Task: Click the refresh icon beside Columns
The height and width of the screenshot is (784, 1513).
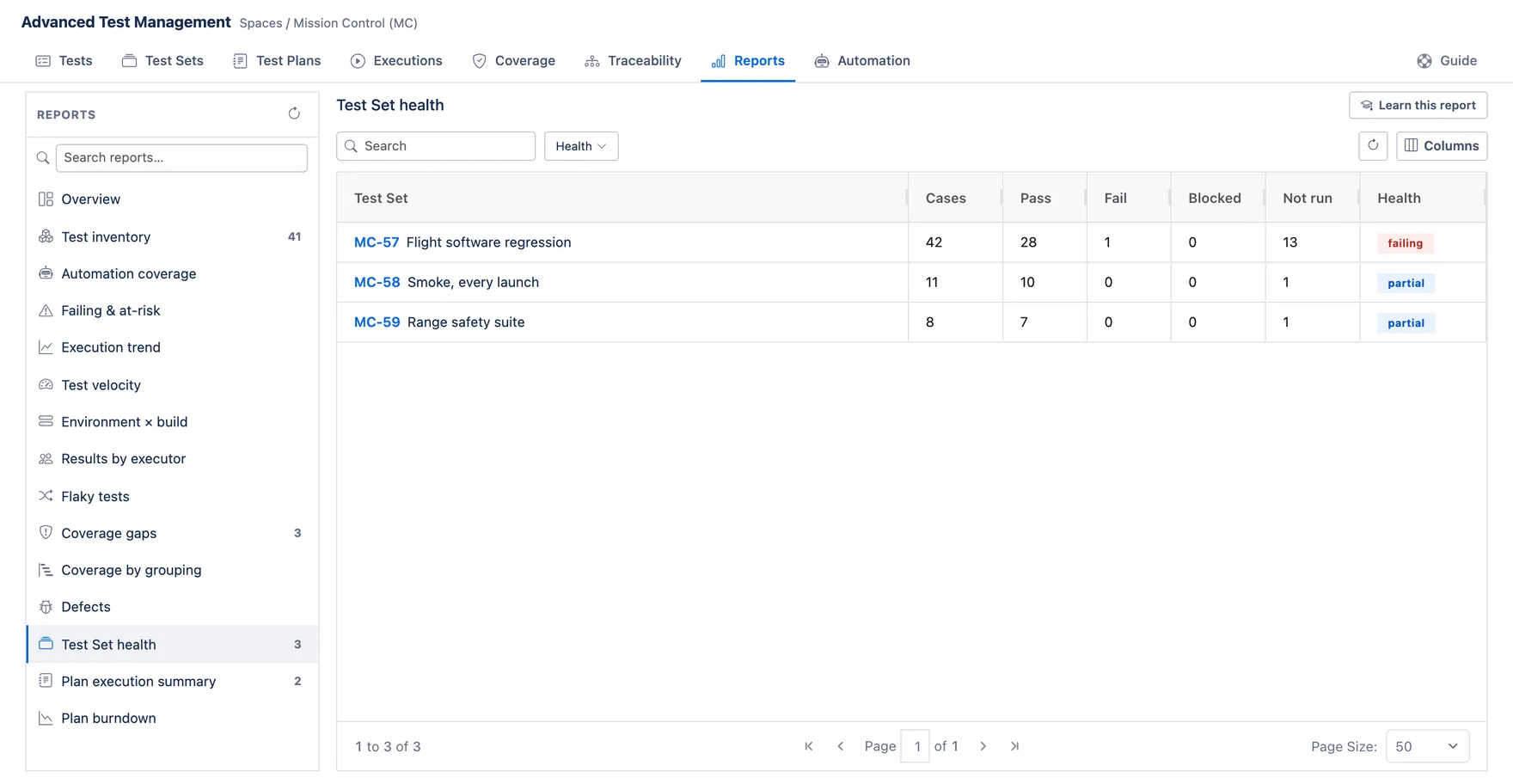Action: (x=1373, y=145)
